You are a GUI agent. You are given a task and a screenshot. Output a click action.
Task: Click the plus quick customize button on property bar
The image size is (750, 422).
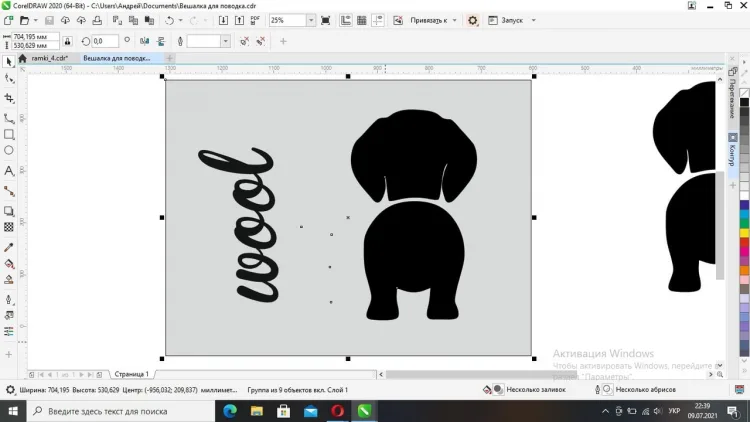click(283, 42)
